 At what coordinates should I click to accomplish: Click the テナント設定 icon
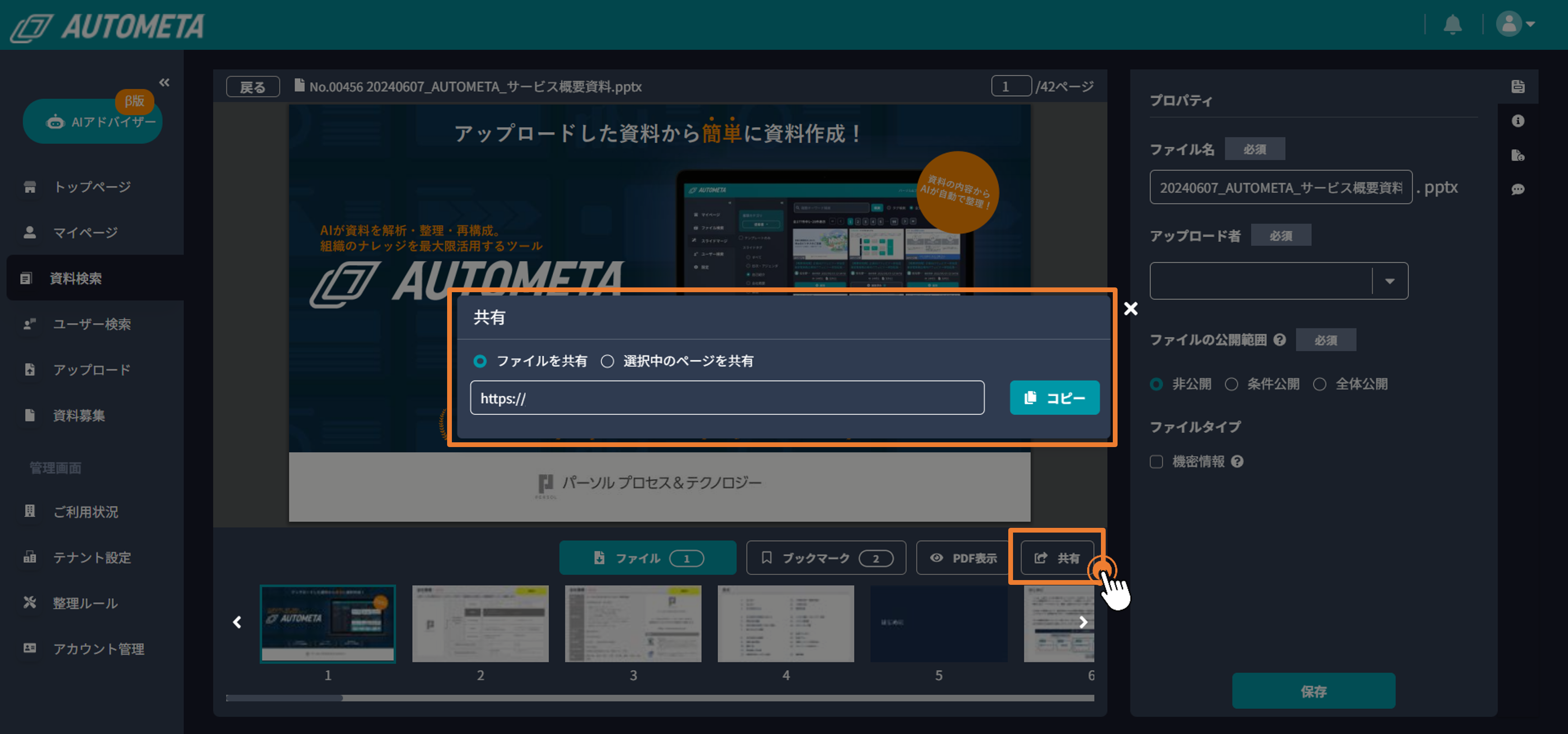click(x=30, y=556)
